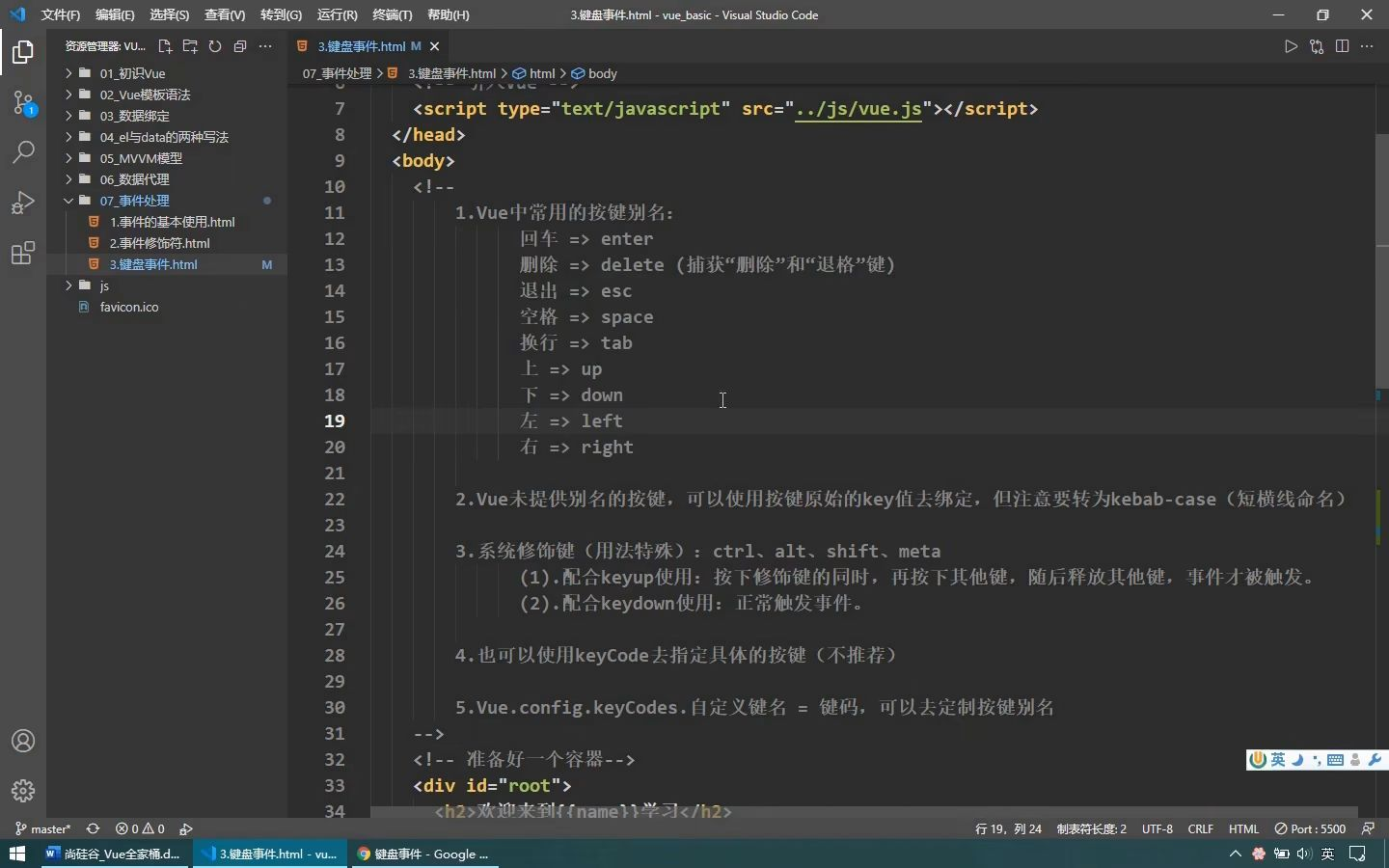
Task: Toggle taskbar 英 input language indicator
Action: pos(1328,854)
